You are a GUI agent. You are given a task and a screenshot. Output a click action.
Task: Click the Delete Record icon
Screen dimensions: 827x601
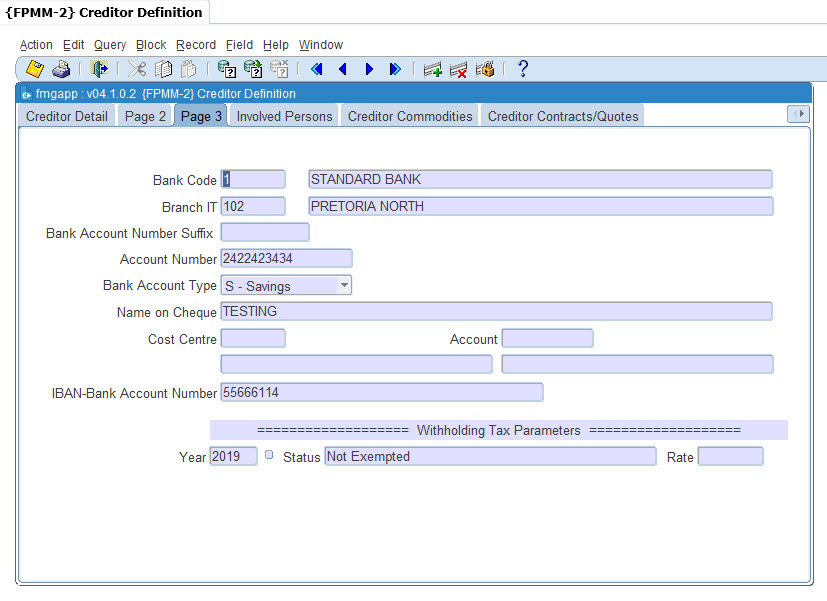(459, 69)
